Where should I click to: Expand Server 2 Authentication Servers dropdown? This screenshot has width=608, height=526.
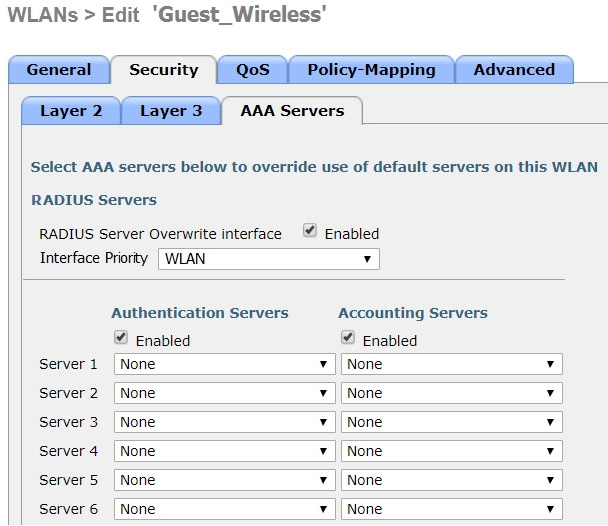point(225,394)
